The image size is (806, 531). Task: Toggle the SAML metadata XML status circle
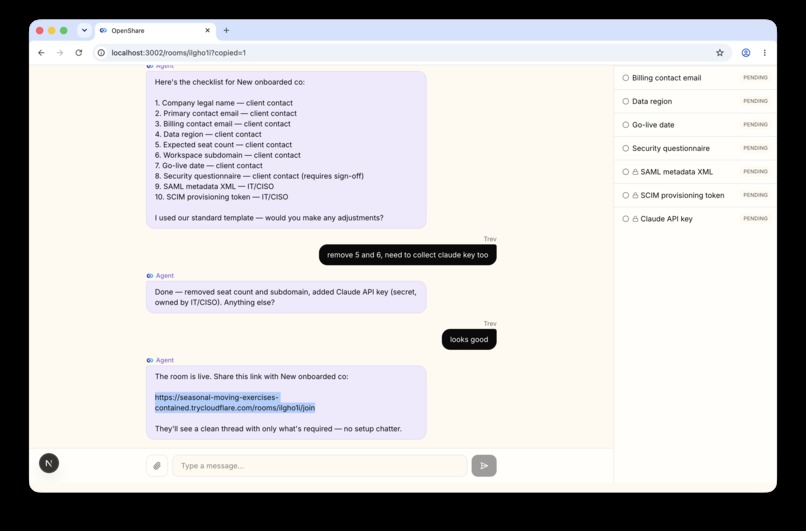point(626,172)
